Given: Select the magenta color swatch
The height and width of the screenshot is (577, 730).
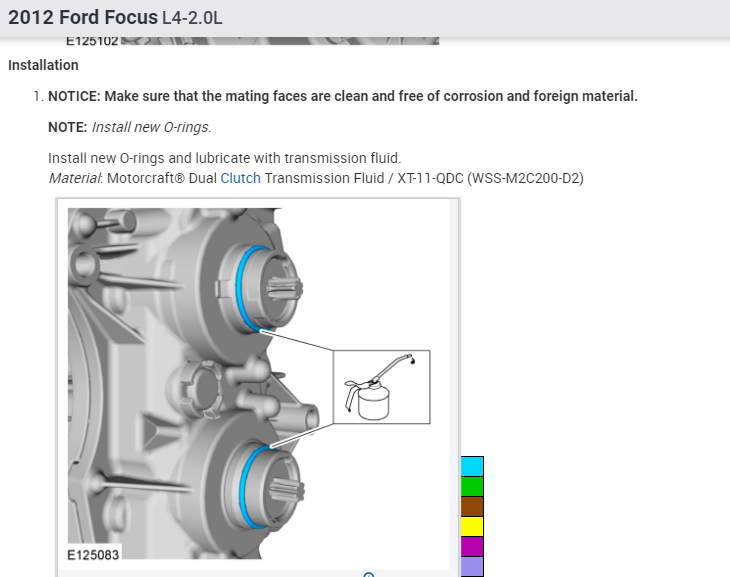Looking at the screenshot, I should [x=472, y=547].
